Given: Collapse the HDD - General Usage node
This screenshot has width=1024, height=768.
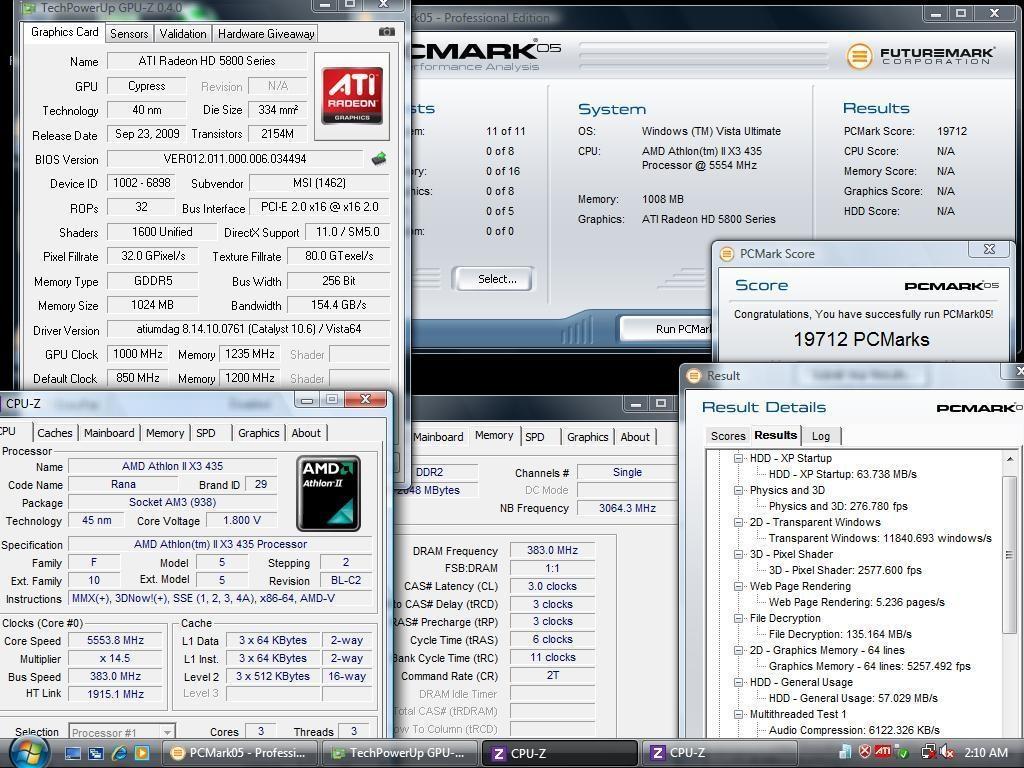Looking at the screenshot, I should pos(739,682).
